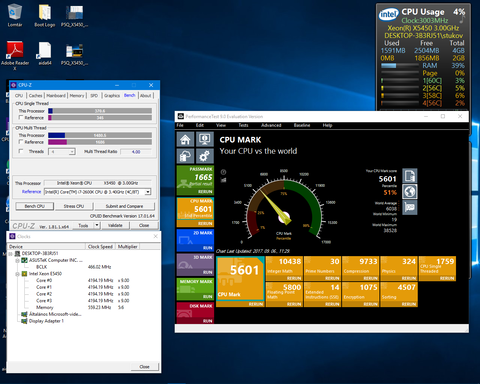Click the Lomtár recycle bin desktop icon
This screenshot has height=384, width=480.
click(x=15, y=15)
